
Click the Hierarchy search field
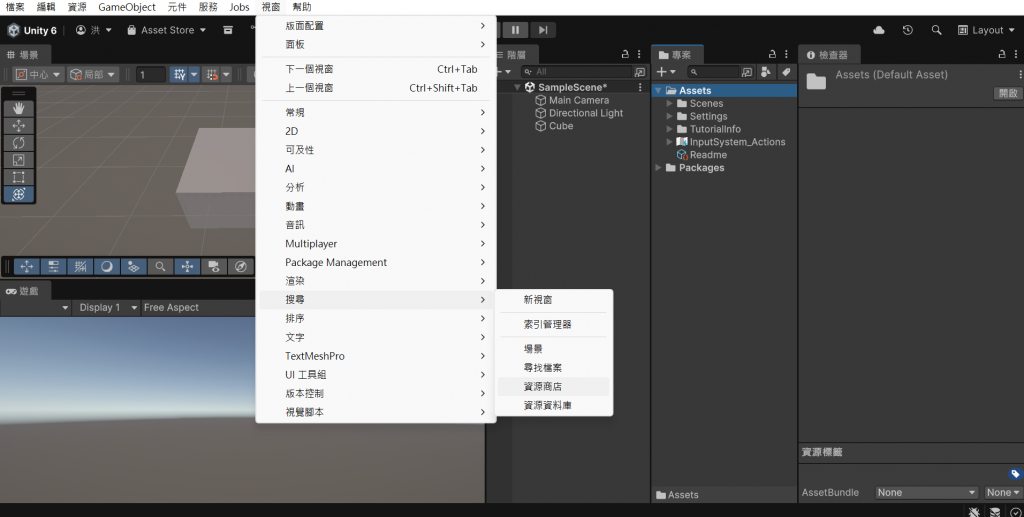[578, 72]
